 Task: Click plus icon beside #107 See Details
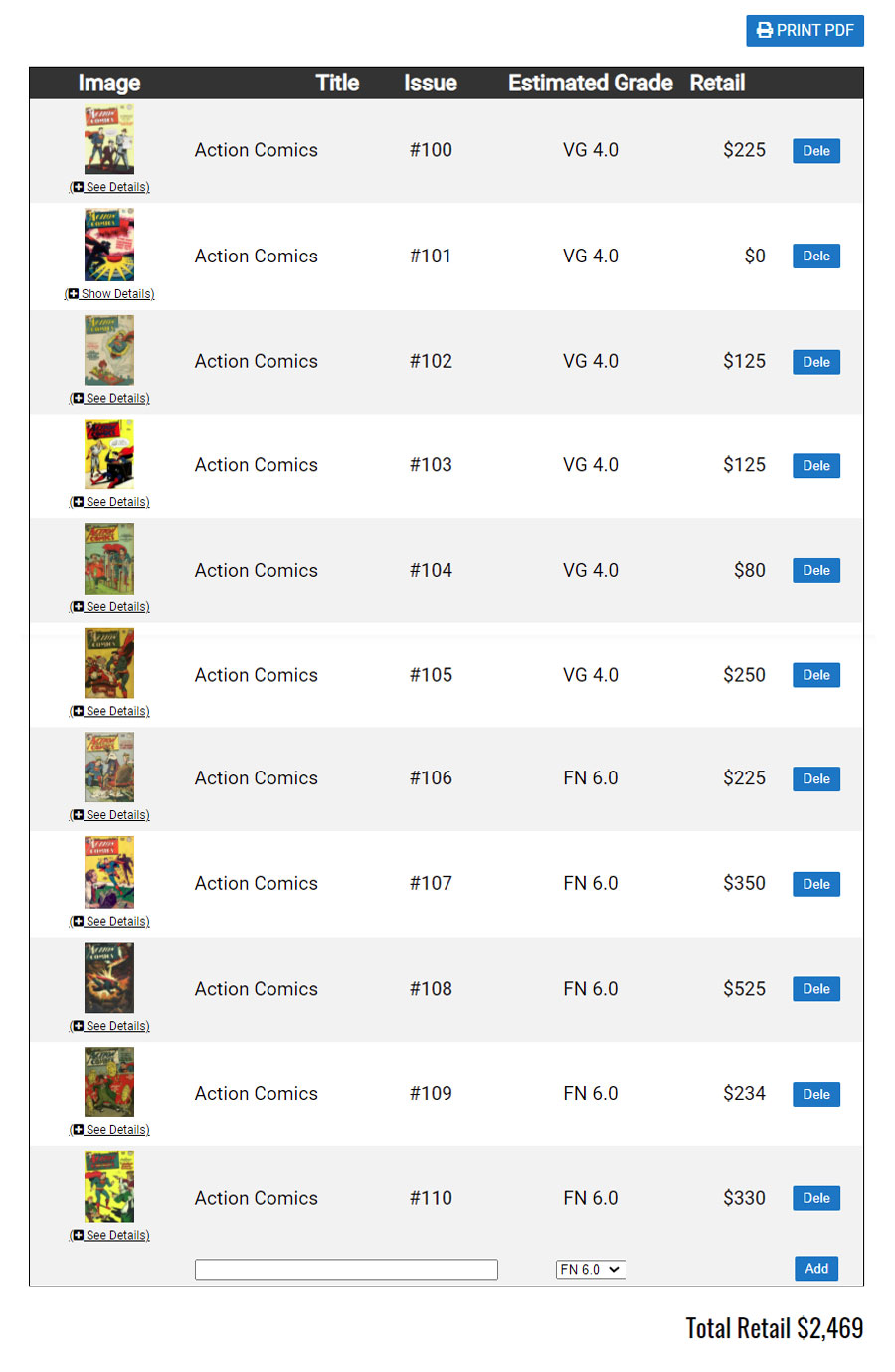[x=78, y=922]
